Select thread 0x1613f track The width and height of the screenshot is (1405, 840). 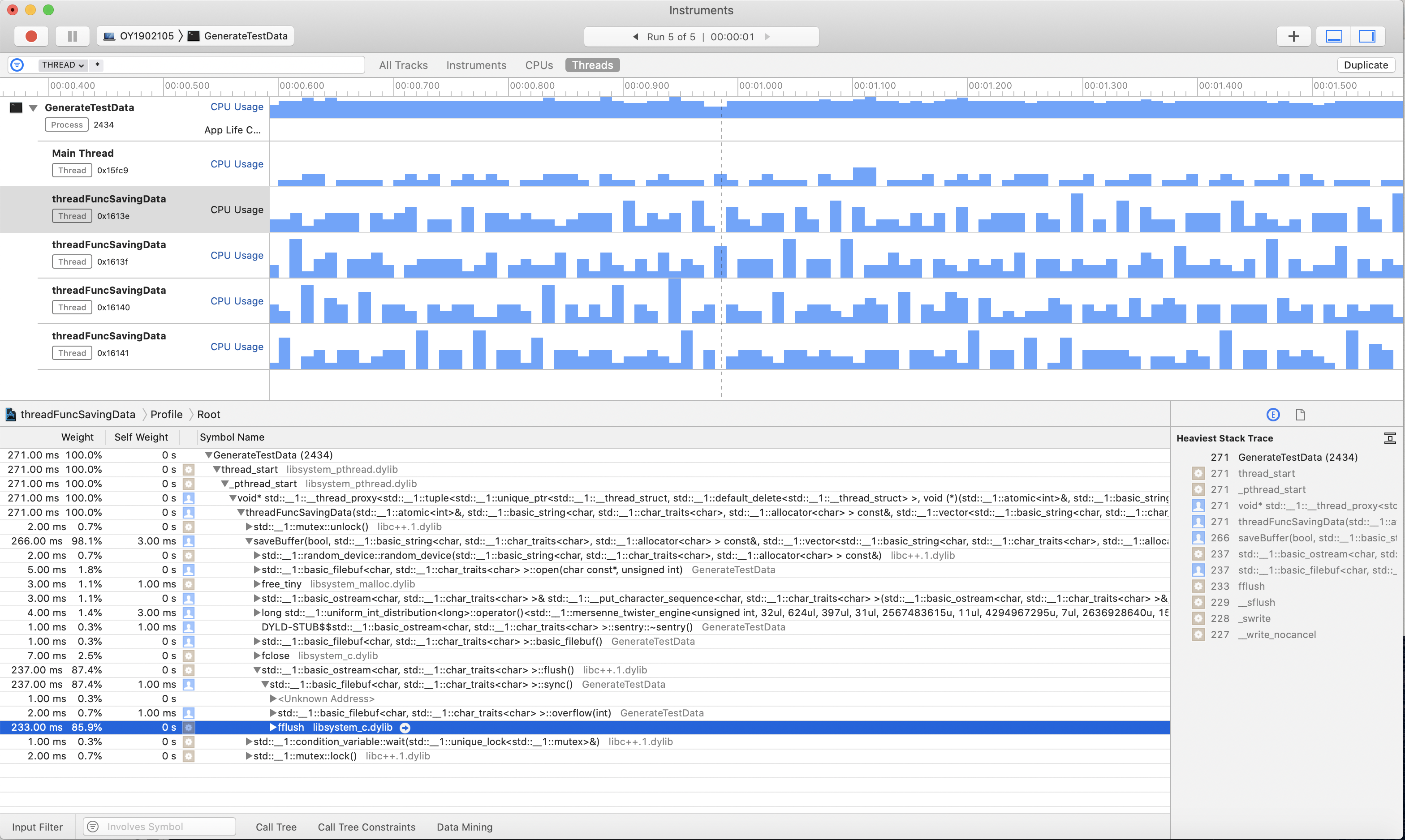point(134,255)
